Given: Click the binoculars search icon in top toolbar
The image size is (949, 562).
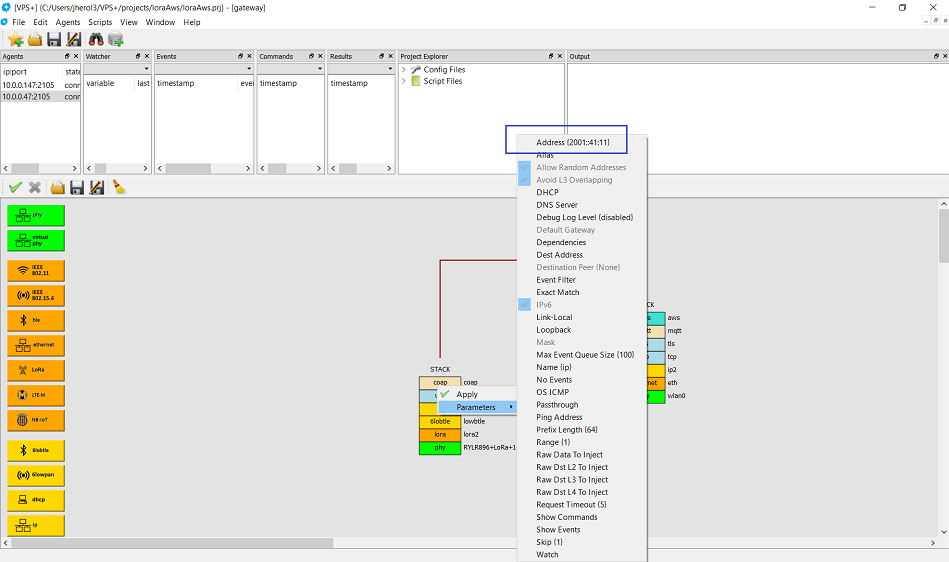Looking at the screenshot, I should (x=97, y=39).
